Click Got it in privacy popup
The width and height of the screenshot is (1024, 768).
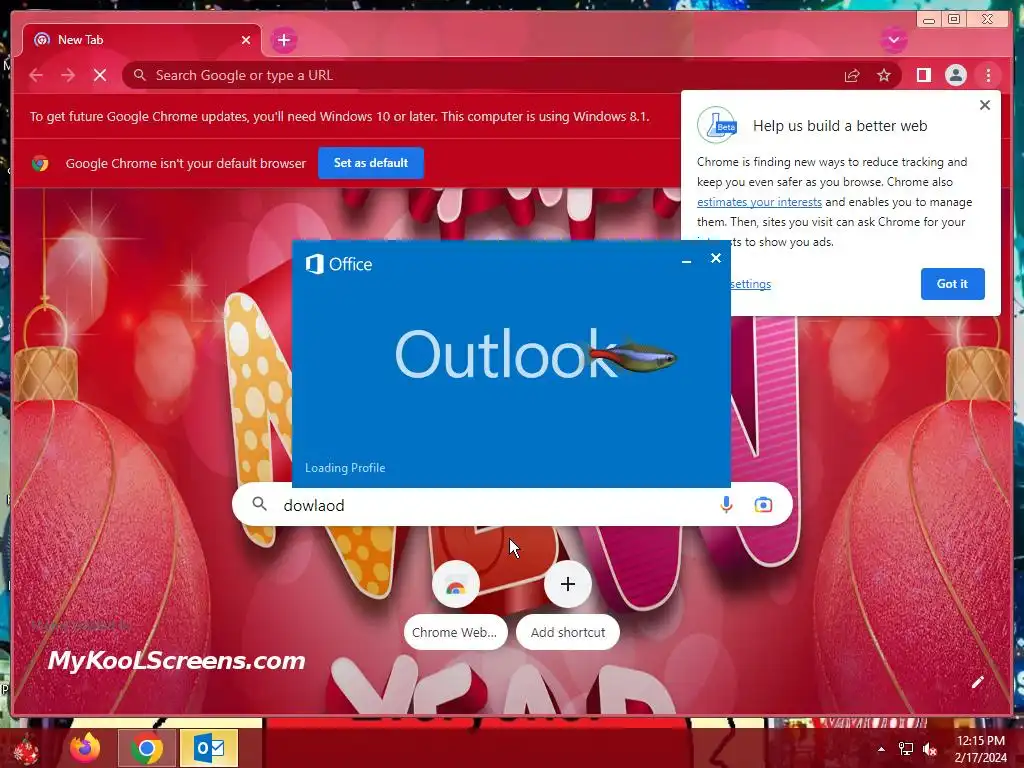tap(952, 284)
